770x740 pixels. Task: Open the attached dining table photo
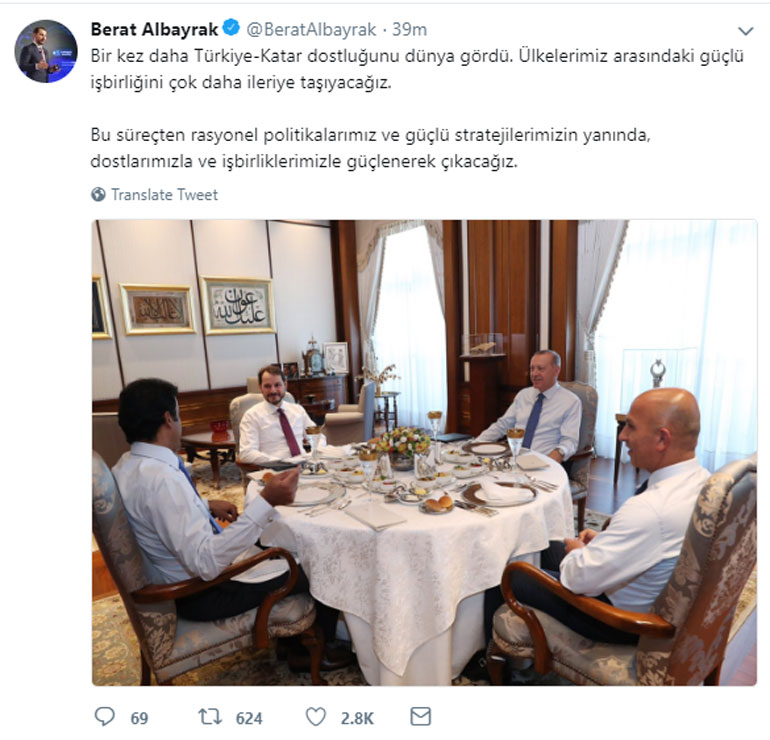[x=424, y=452]
